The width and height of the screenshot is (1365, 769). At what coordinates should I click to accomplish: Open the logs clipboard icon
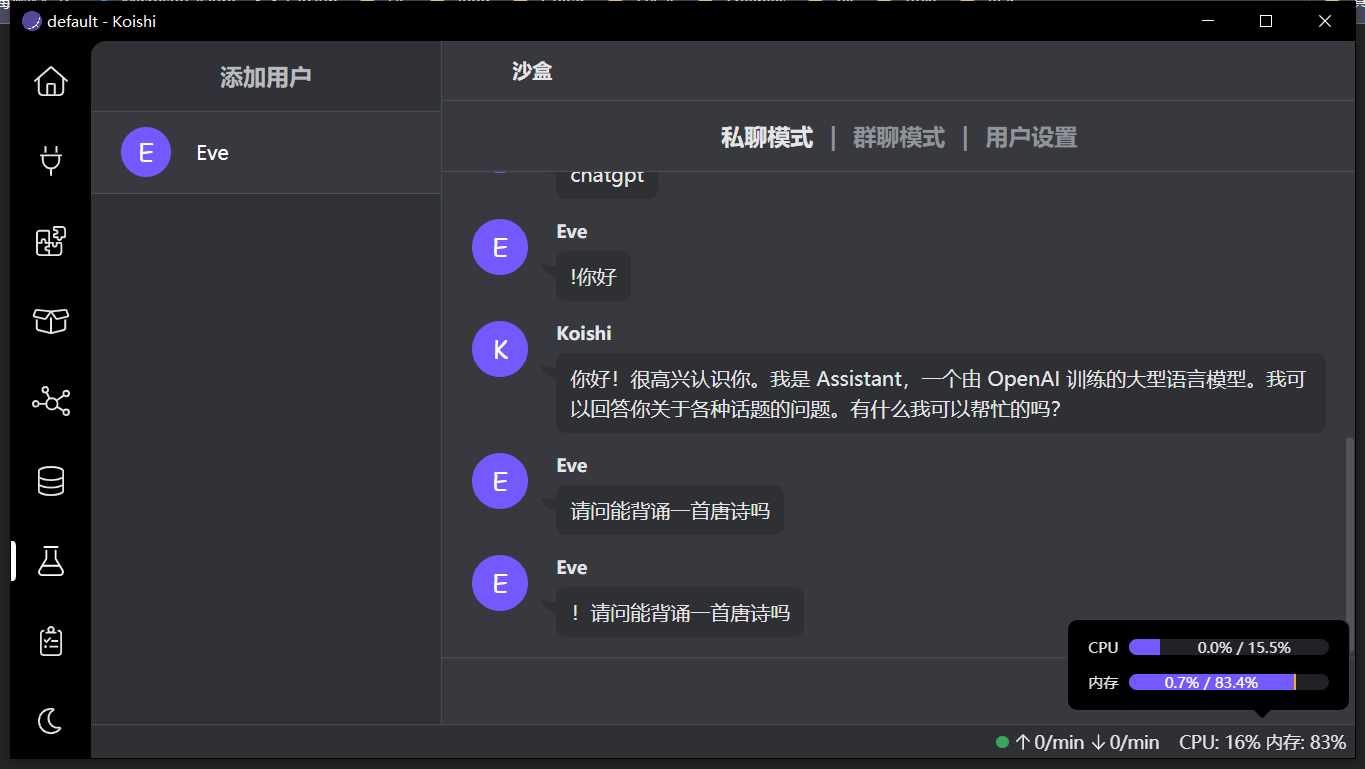[50, 641]
